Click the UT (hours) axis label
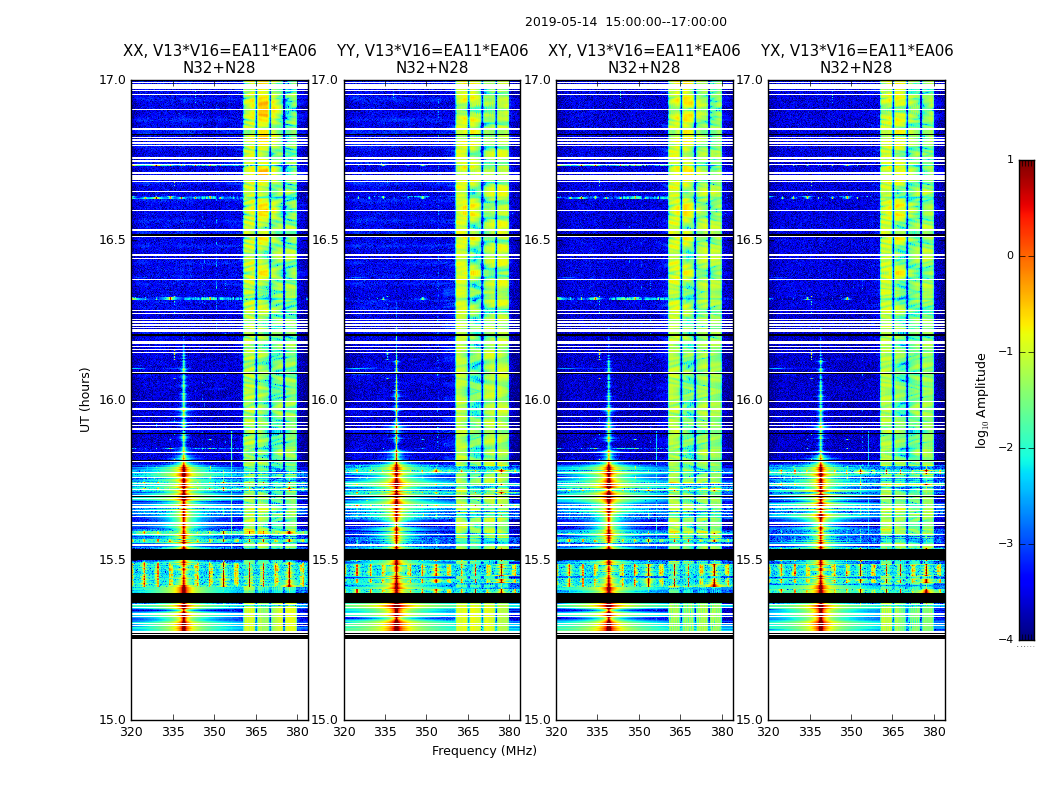The width and height of the screenshot is (1050, 800). click(86, 399)
